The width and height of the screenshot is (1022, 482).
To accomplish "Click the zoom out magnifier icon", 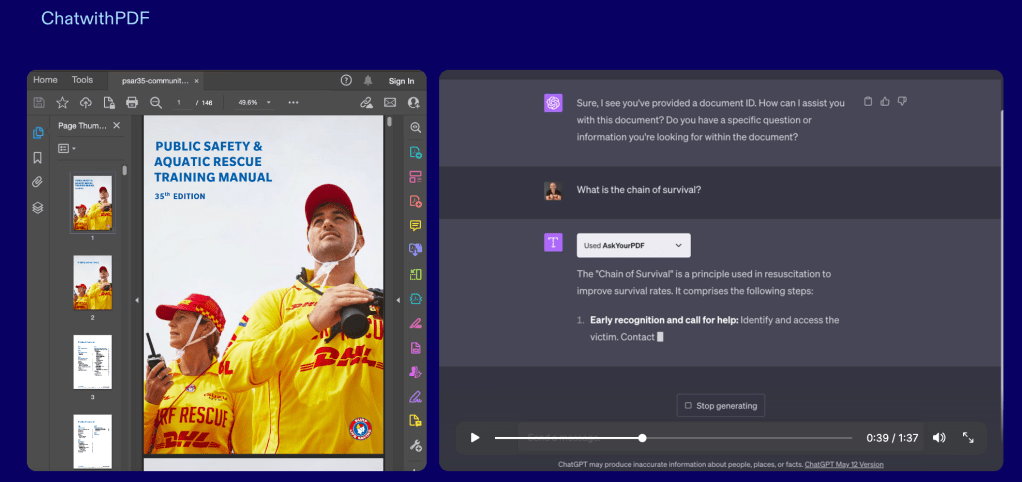I will [156, 102].
